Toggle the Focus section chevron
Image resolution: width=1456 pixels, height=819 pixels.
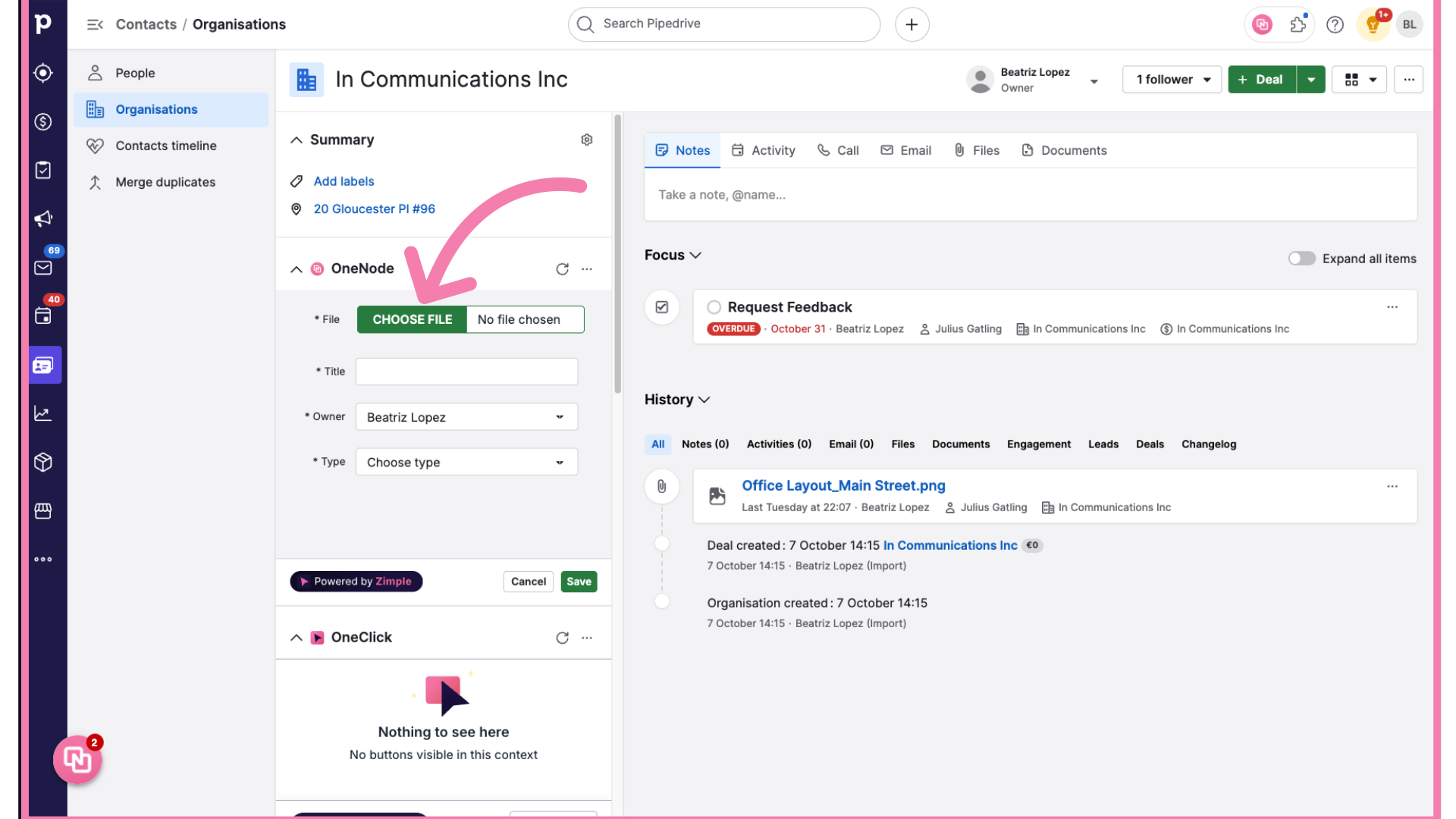pos(697,254)
